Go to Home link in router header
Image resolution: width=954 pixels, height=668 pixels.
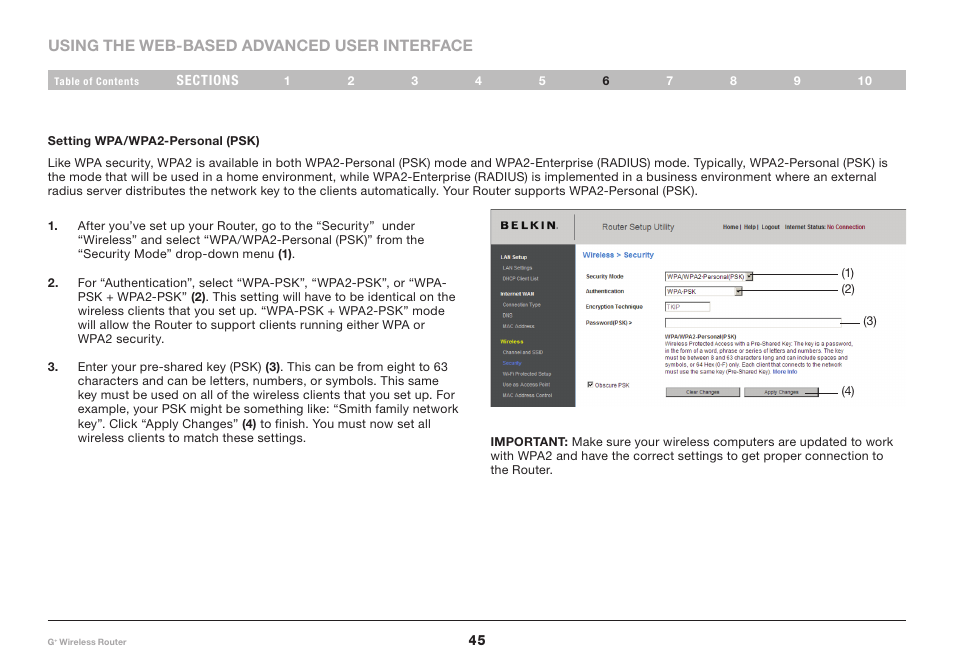(x=730, y=227)
